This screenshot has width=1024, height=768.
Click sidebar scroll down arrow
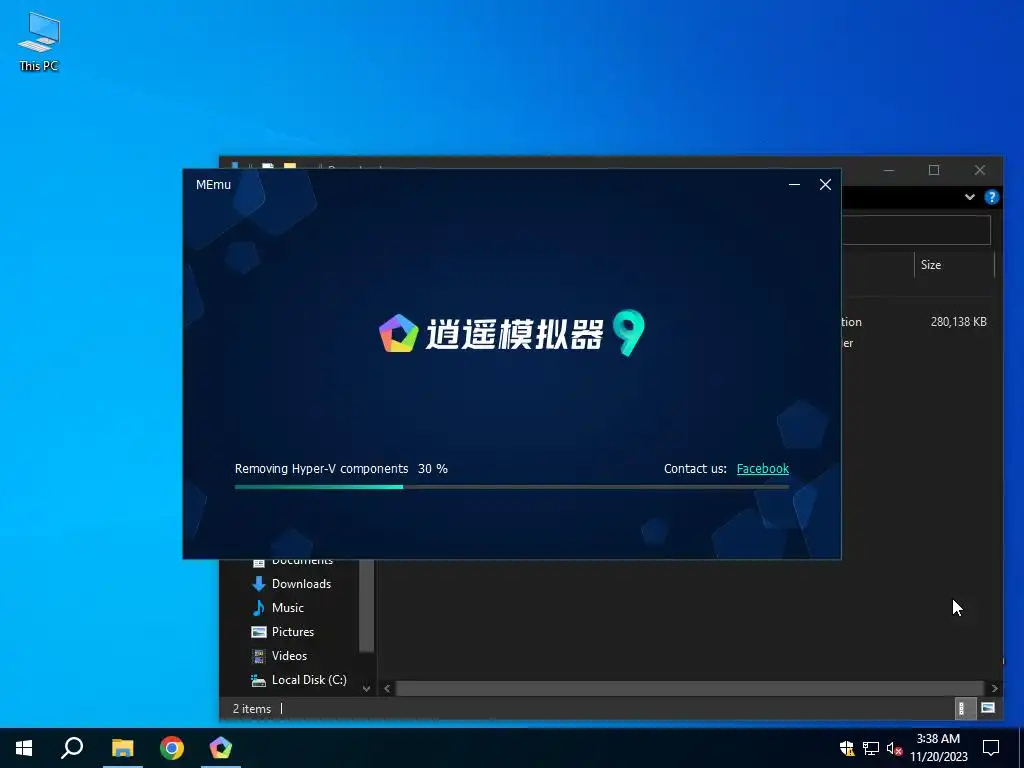click(366, 688)
